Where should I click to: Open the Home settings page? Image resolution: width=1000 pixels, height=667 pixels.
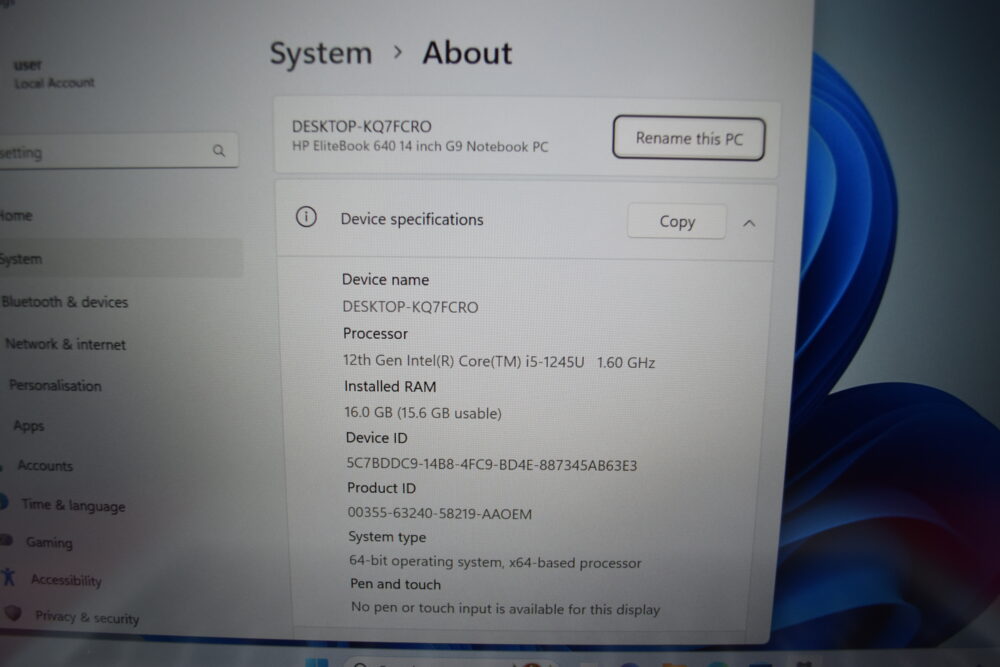tap(16, 216)
